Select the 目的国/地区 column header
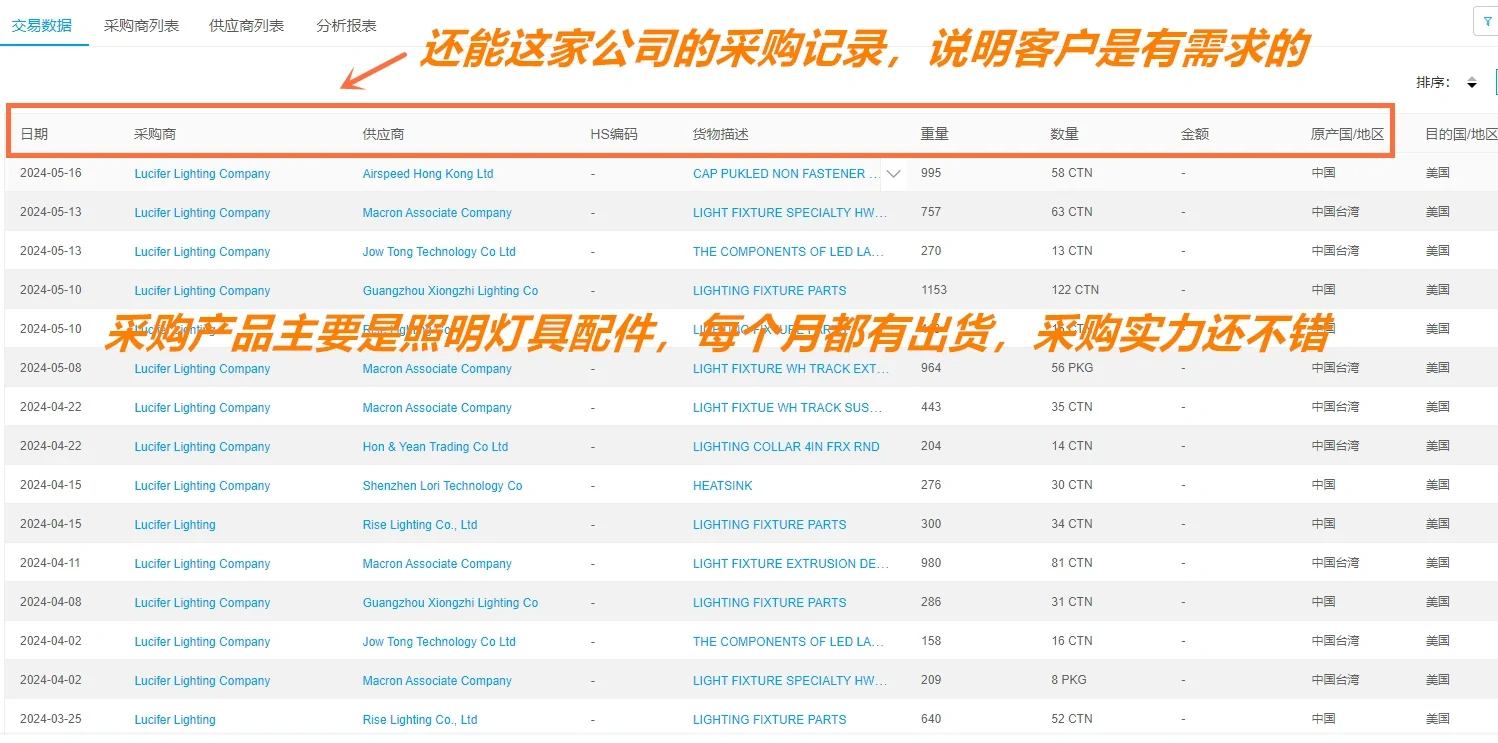Viewport: 1498px width, 743px height. (x=1462, y=134)
